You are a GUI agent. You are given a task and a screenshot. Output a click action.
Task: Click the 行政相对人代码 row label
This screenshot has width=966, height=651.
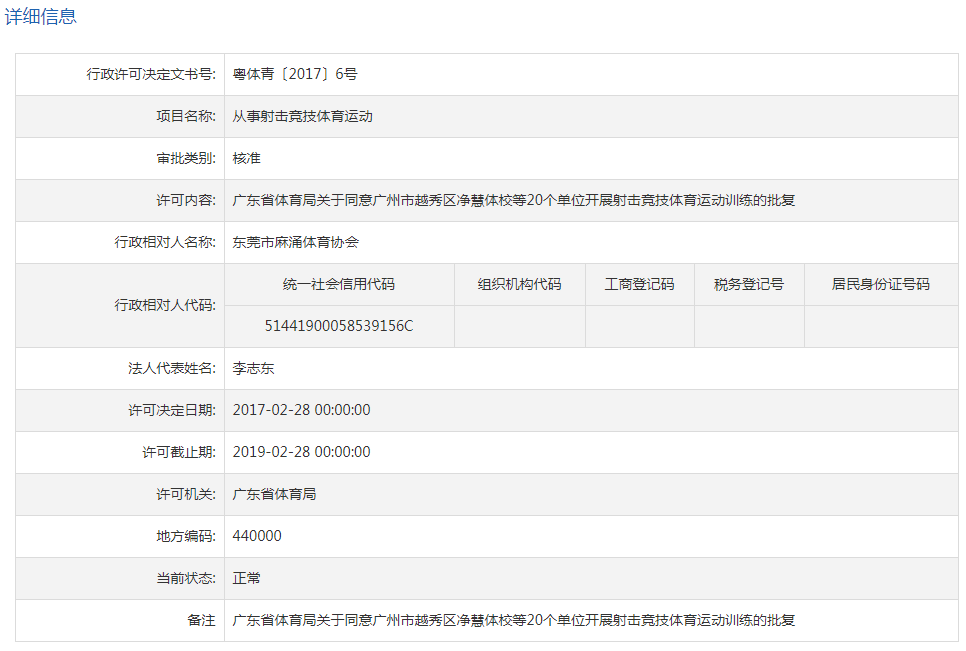(x=165, y=305)
